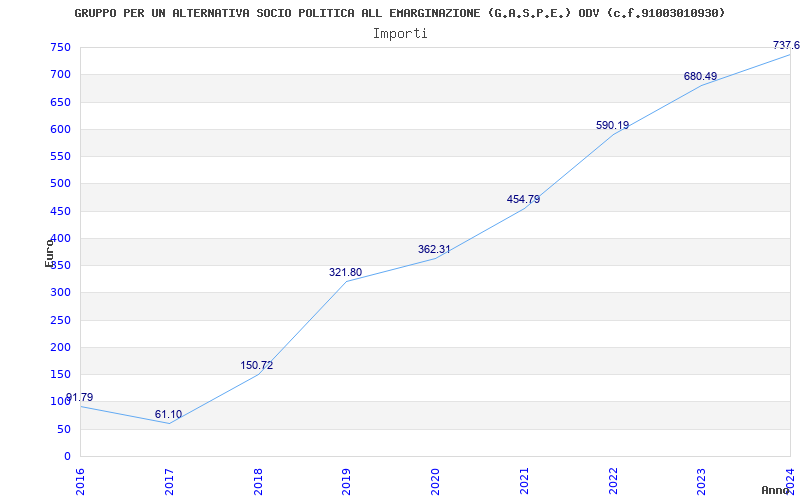Click the y-axis tick 50

tap(63, 429)
